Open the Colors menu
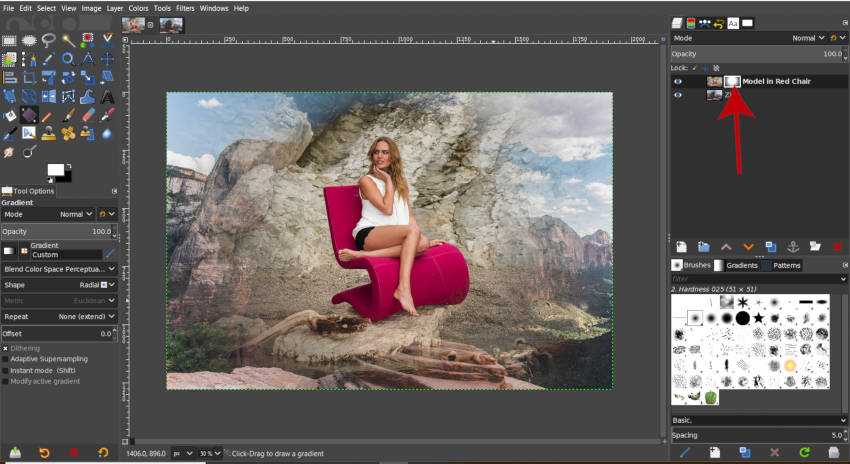The image size is (850, 464). pyautogui.click(x=138, y=8)
